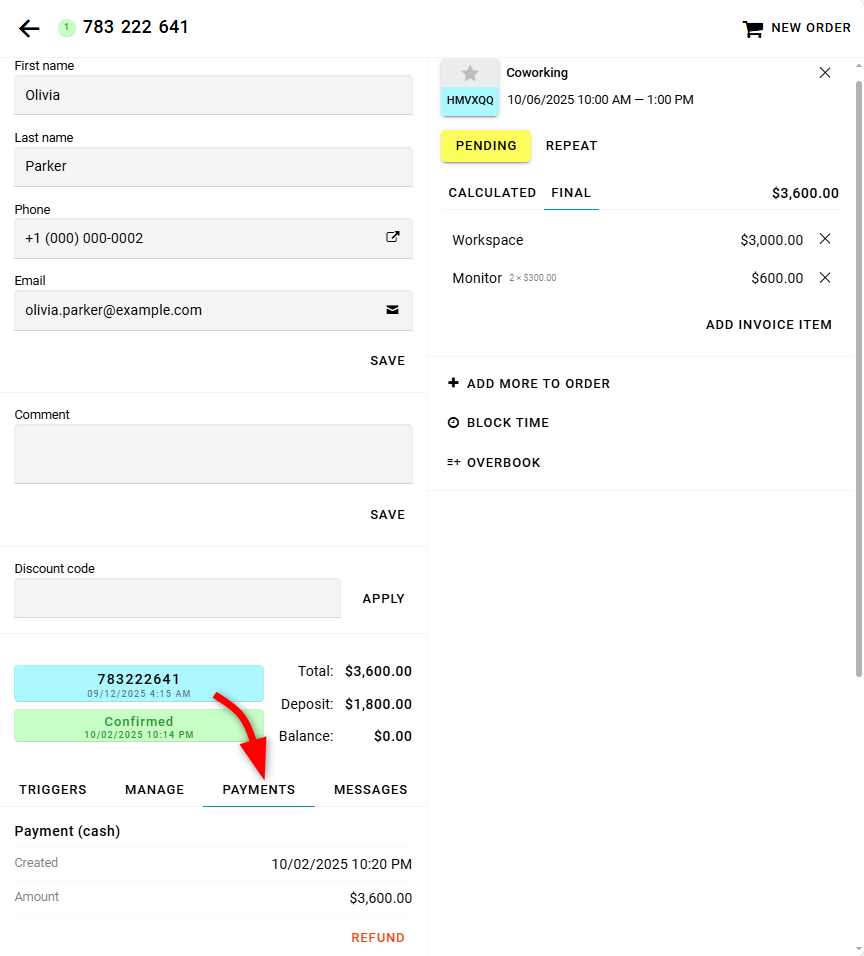864x956 pixels.
Task: Click the Overbook list icon
Action: click(454, 463)
